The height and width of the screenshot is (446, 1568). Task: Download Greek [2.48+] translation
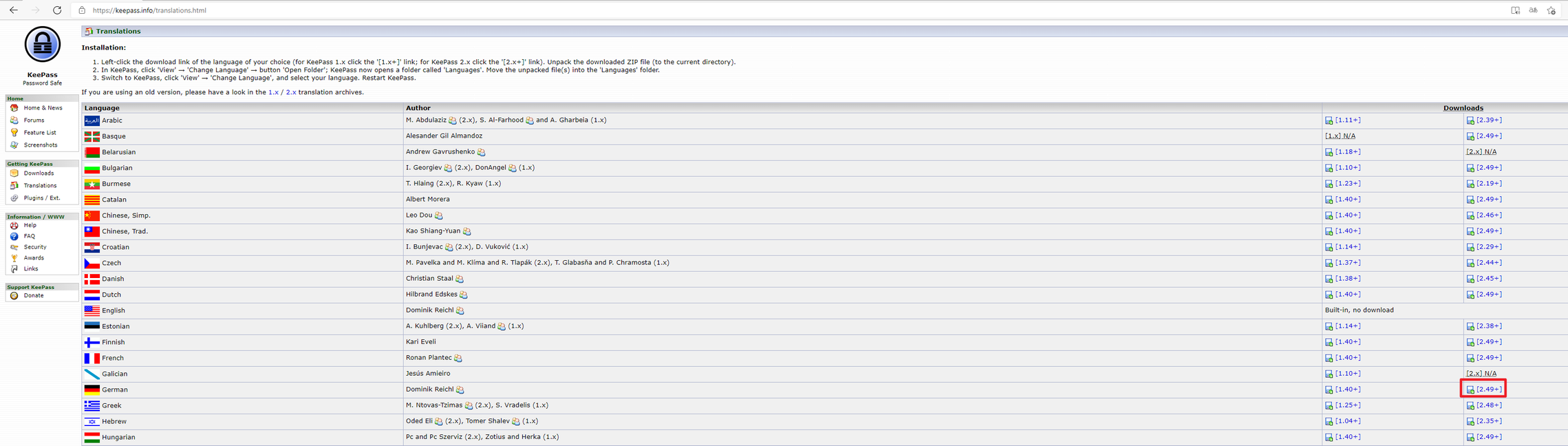tap(1490, 405)
